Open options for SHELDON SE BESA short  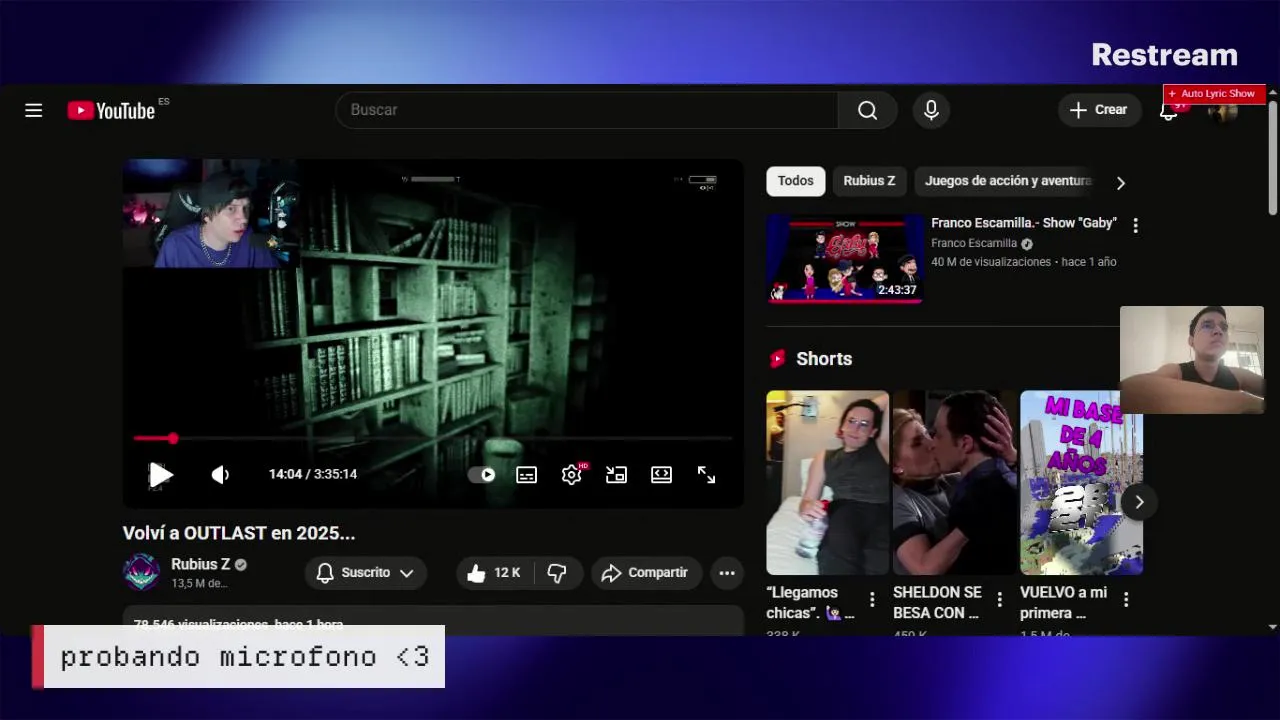tap(999, 600)
